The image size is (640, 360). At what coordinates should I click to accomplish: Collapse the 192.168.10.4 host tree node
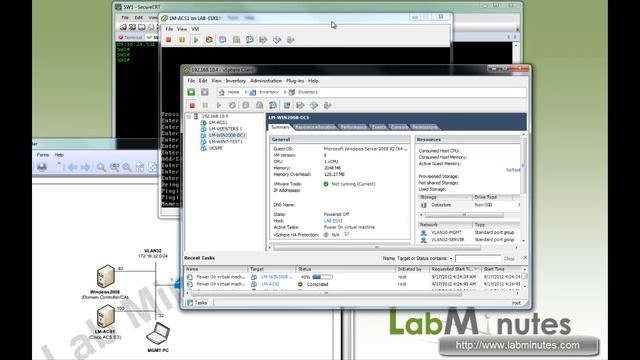(x=189, y=116)
